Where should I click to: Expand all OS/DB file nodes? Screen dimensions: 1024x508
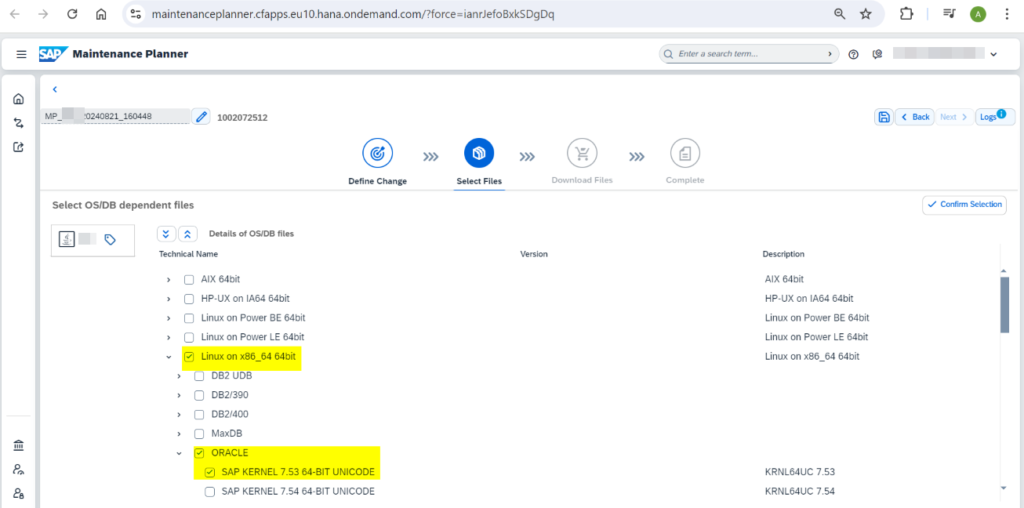point(167,234)
